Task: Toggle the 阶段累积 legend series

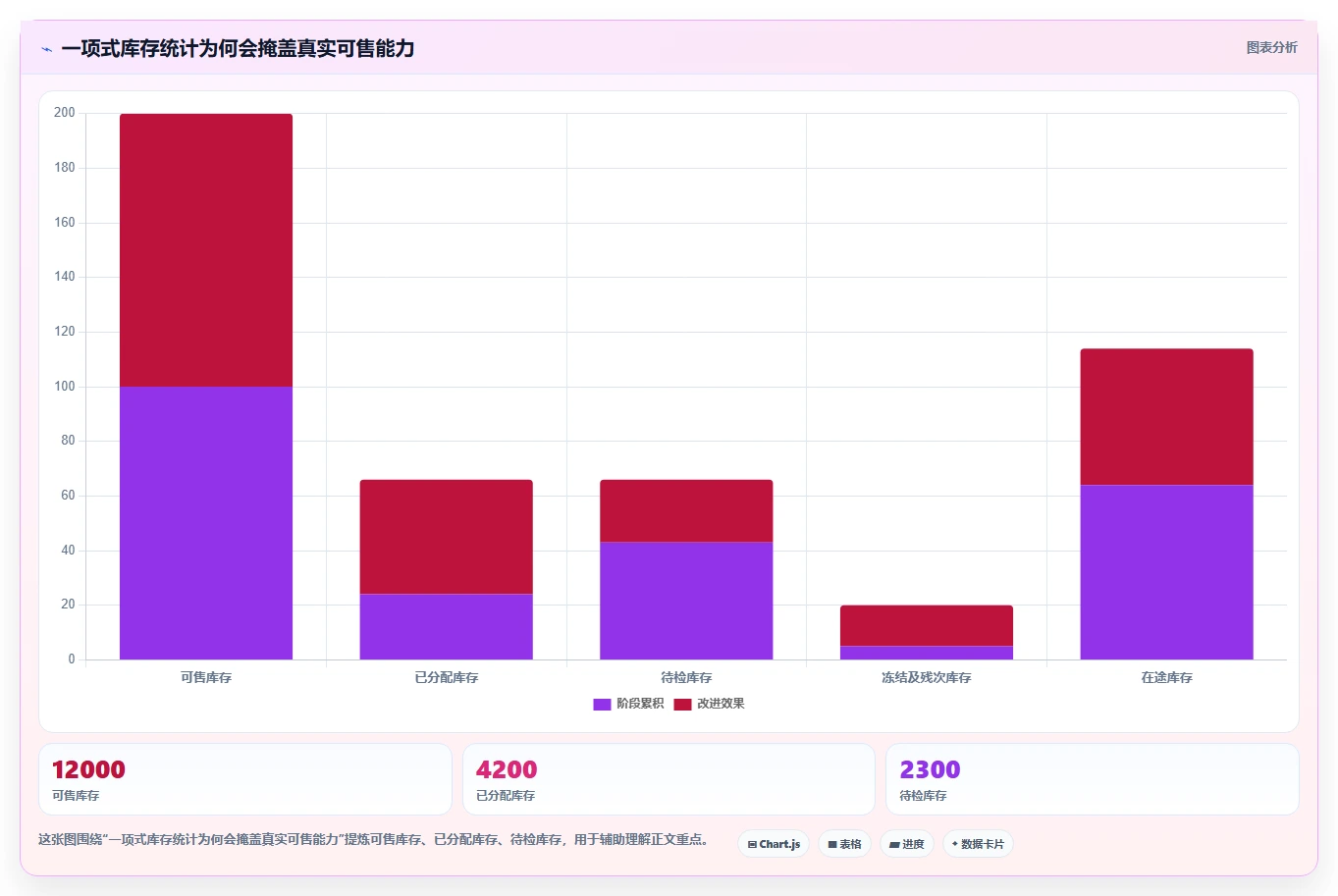Action: (x=628, y=704)
